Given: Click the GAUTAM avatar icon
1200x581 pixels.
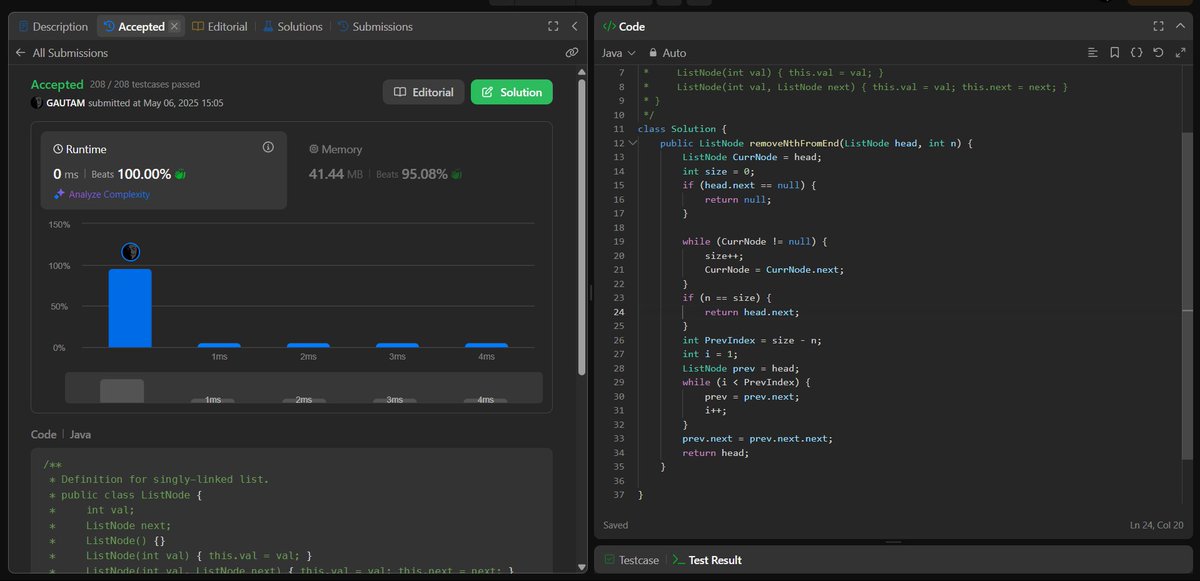Looking at the screenshot, I should (37, 103).
